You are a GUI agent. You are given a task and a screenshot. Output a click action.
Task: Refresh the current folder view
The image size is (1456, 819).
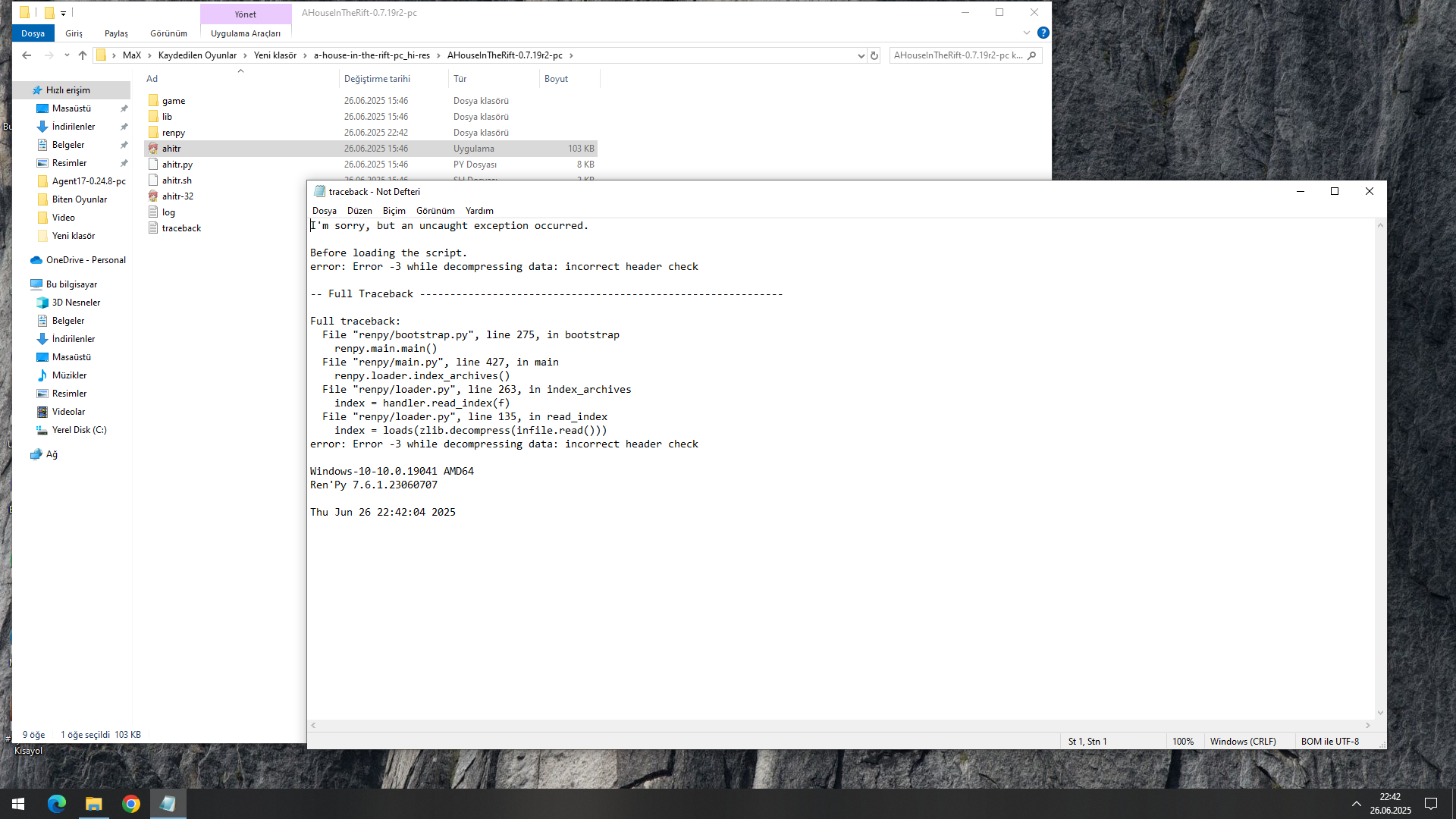point(874,55)
